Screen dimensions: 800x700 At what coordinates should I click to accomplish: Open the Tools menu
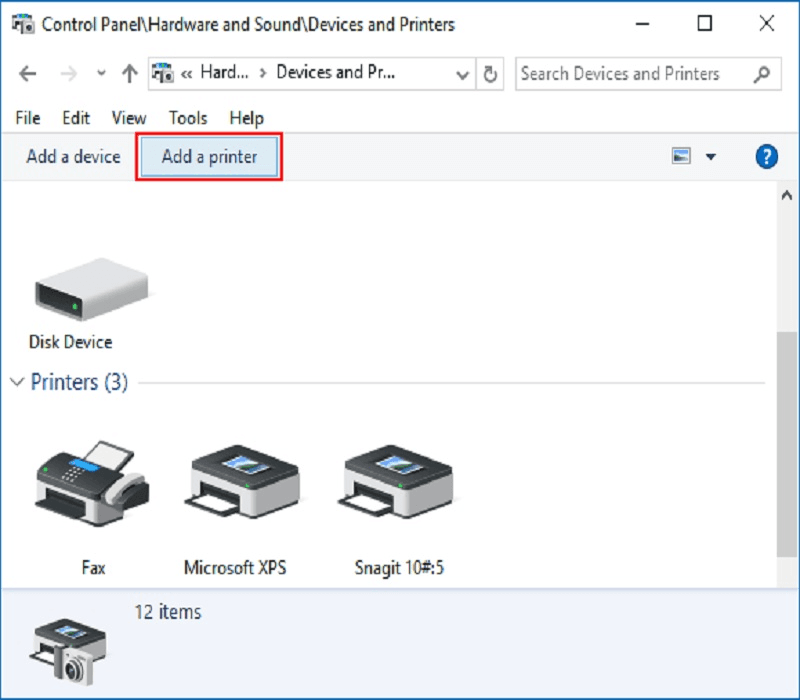[188, 118]
